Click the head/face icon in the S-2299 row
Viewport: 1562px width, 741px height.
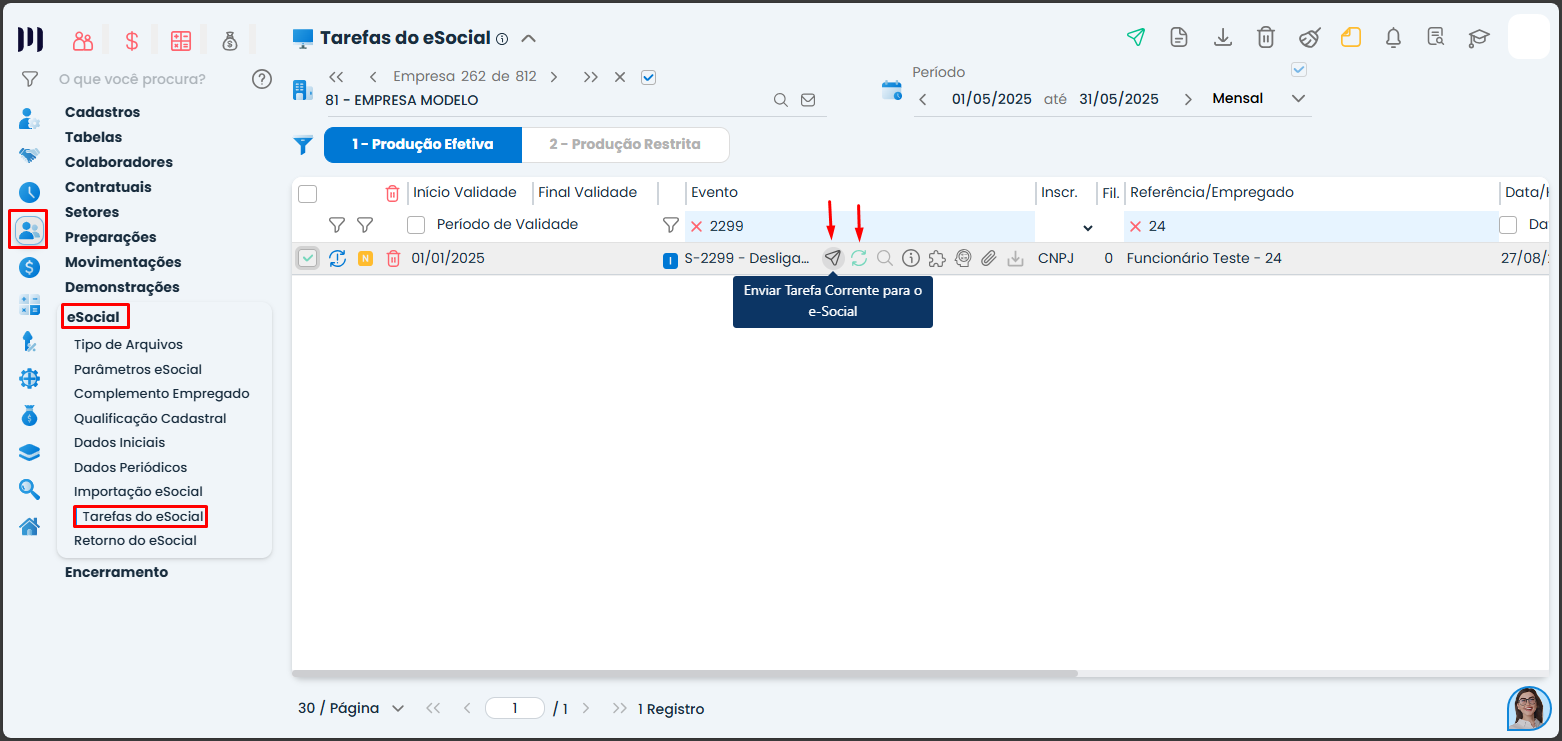963,258
